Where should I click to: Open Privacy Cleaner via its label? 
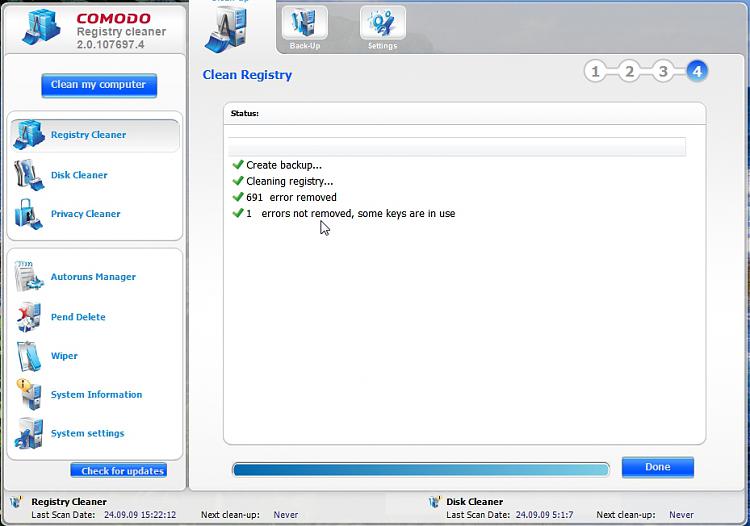tap(86, 214)
